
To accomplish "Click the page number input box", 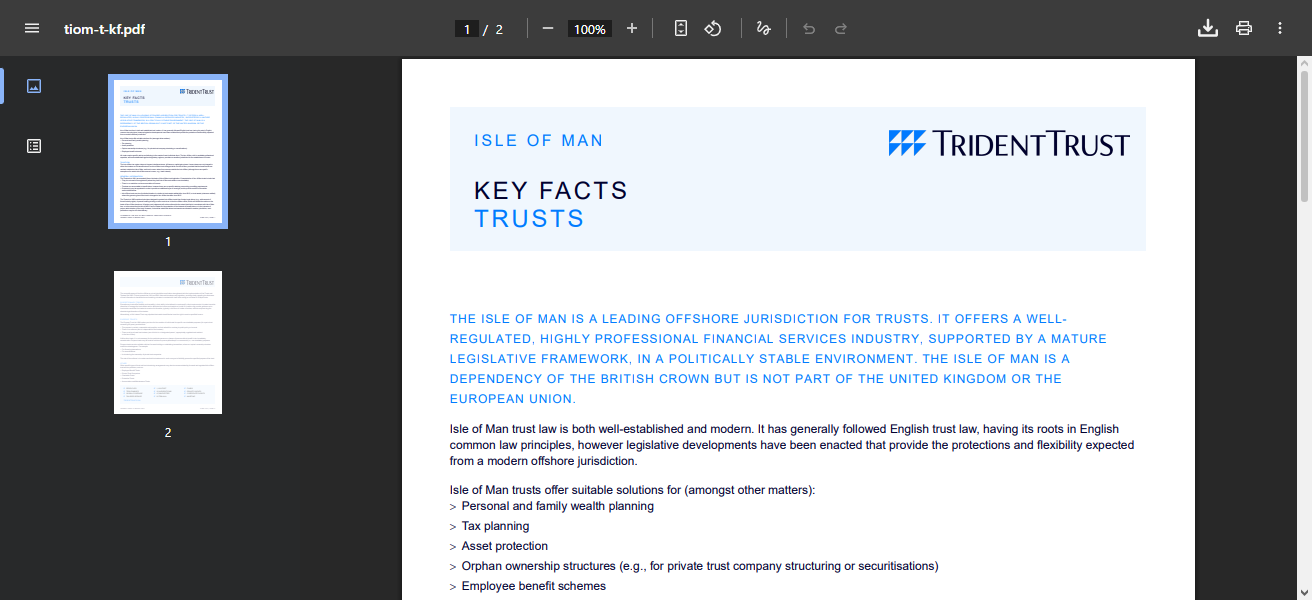I will click(x=466, y=28).
